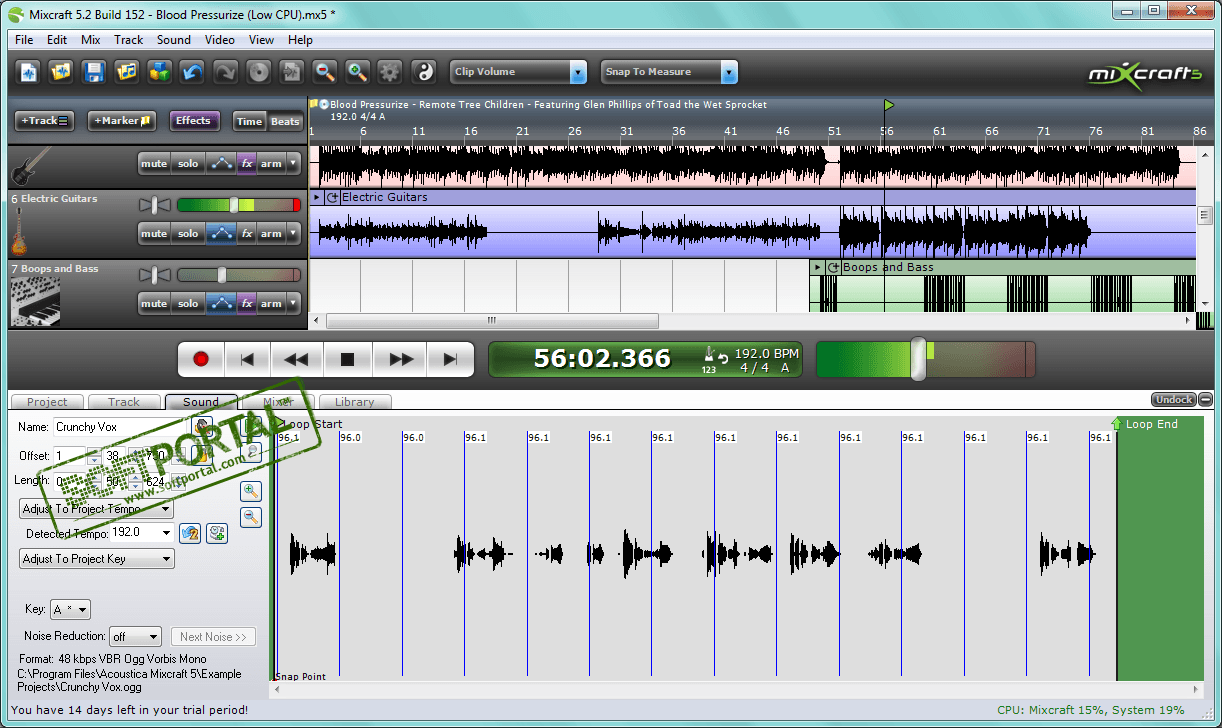Click the Zoom Out magnifier in the toolbar
This screenshot has width=1222, height=728.
click(324, 72)
